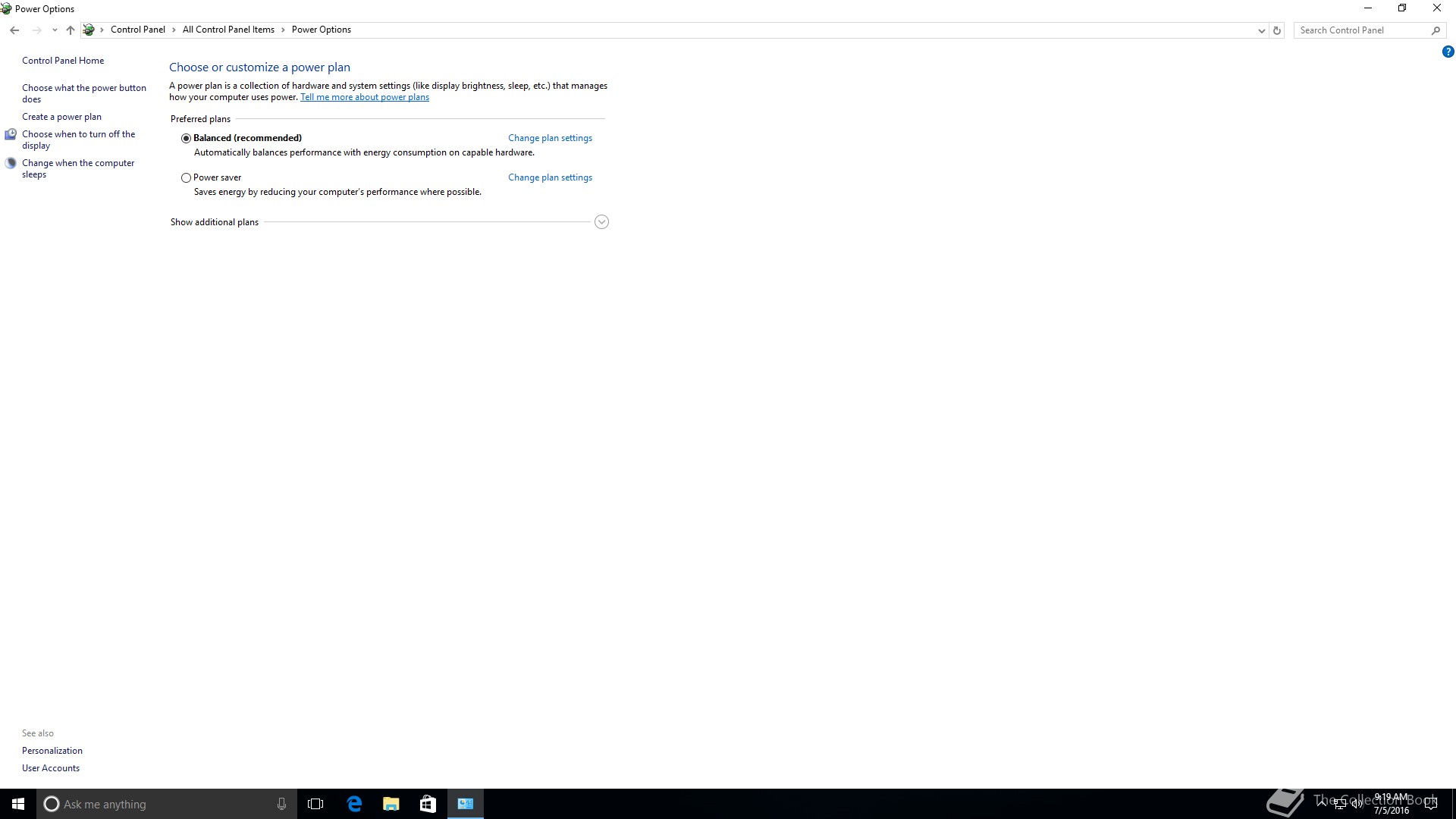
Task: Open the blue Help question-mark icon
Action: [1448, 52]
